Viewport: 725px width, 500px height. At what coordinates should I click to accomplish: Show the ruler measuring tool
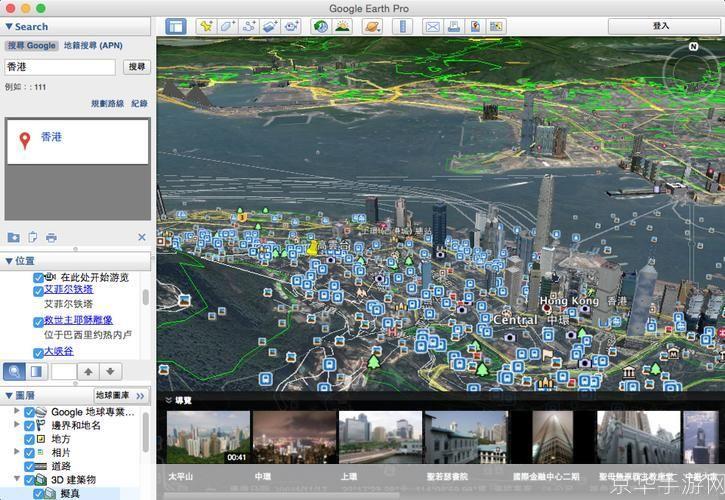pyautogui.click(x=402, y=26)
